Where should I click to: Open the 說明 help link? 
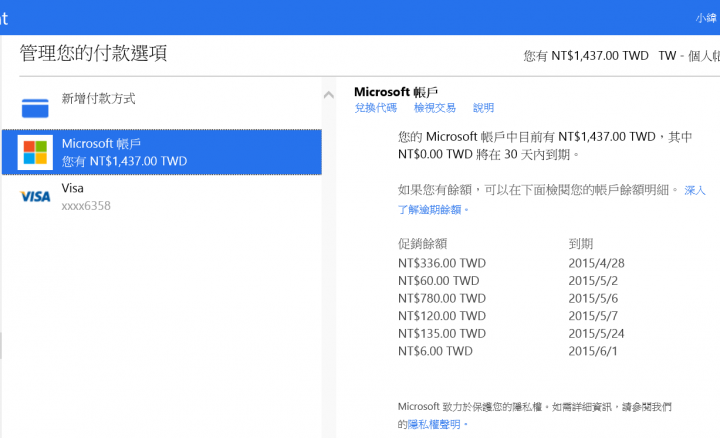(484, 108)
